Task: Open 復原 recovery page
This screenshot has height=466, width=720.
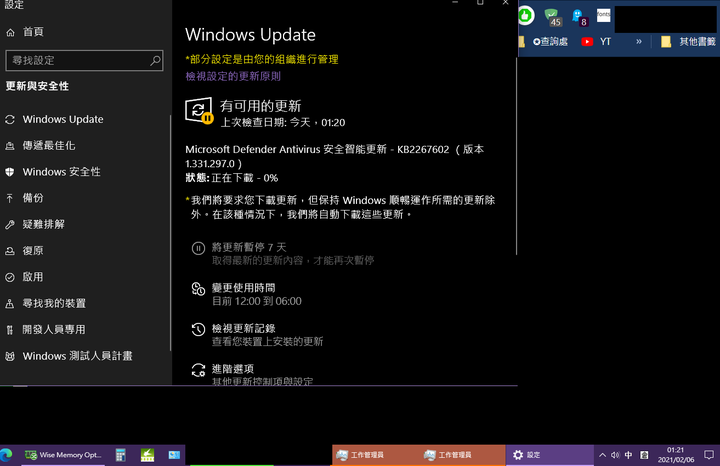Action: (33, 250)
